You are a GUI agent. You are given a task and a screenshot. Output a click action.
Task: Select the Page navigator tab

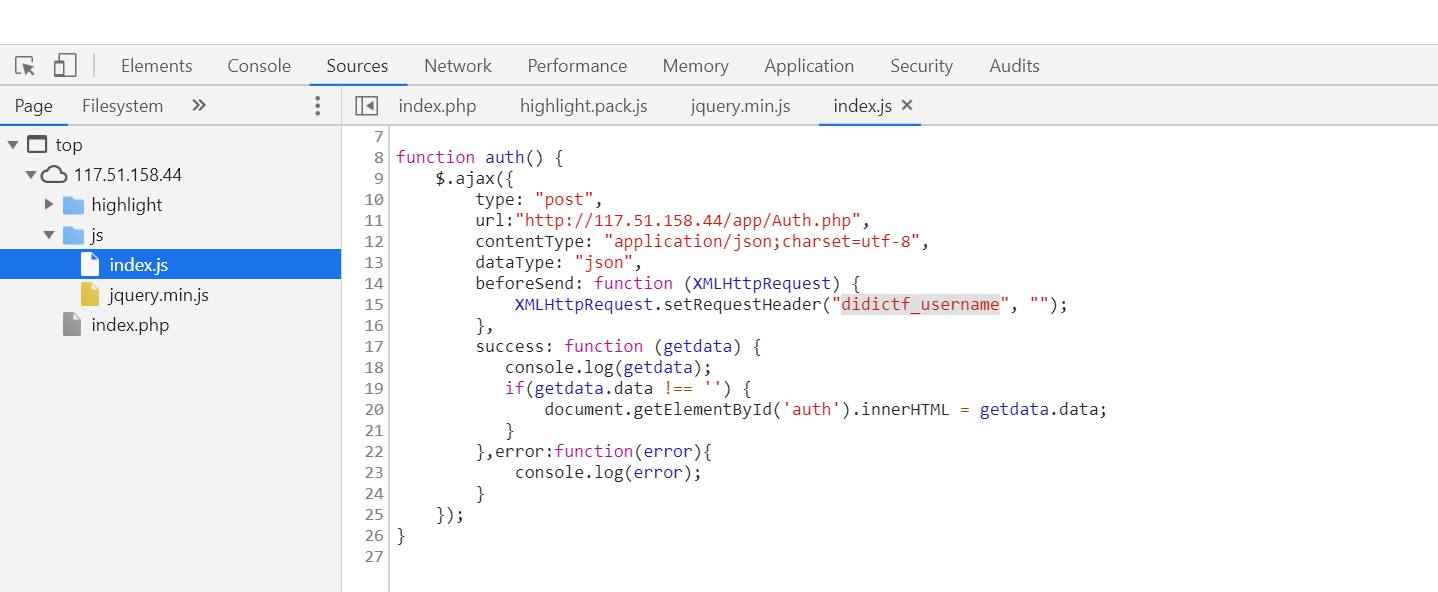click(34, 106)
